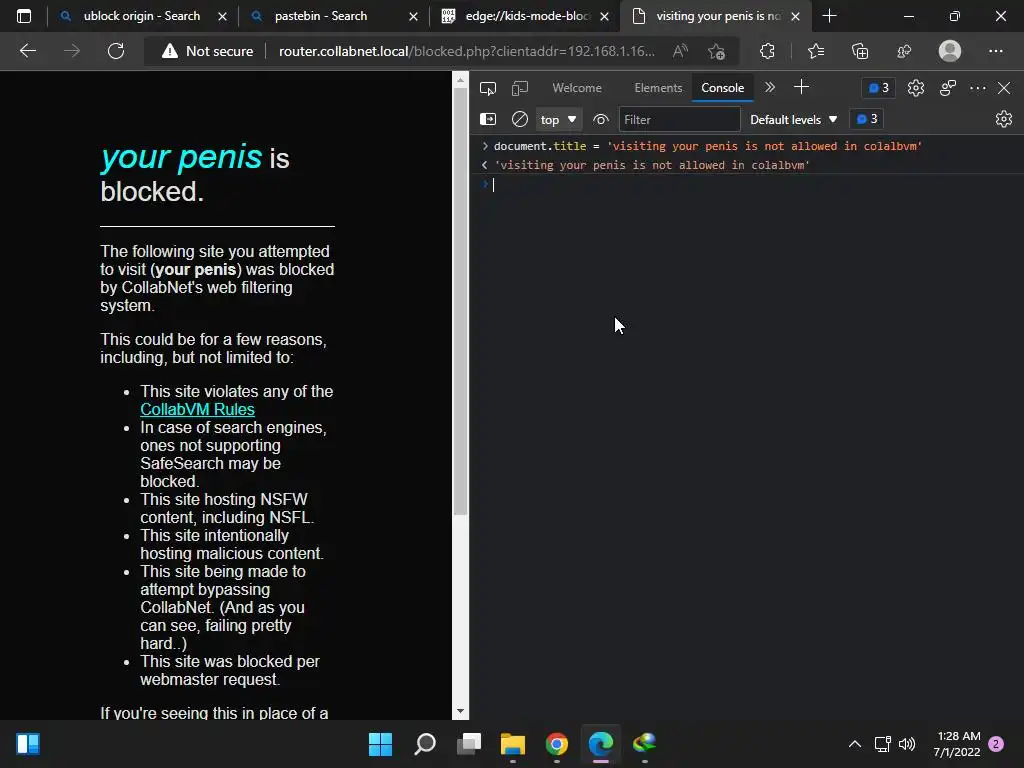The width and height of the screenshot is (1024, 768).
Task: Open the notifications badge
Action: click(x=996, y=744)
